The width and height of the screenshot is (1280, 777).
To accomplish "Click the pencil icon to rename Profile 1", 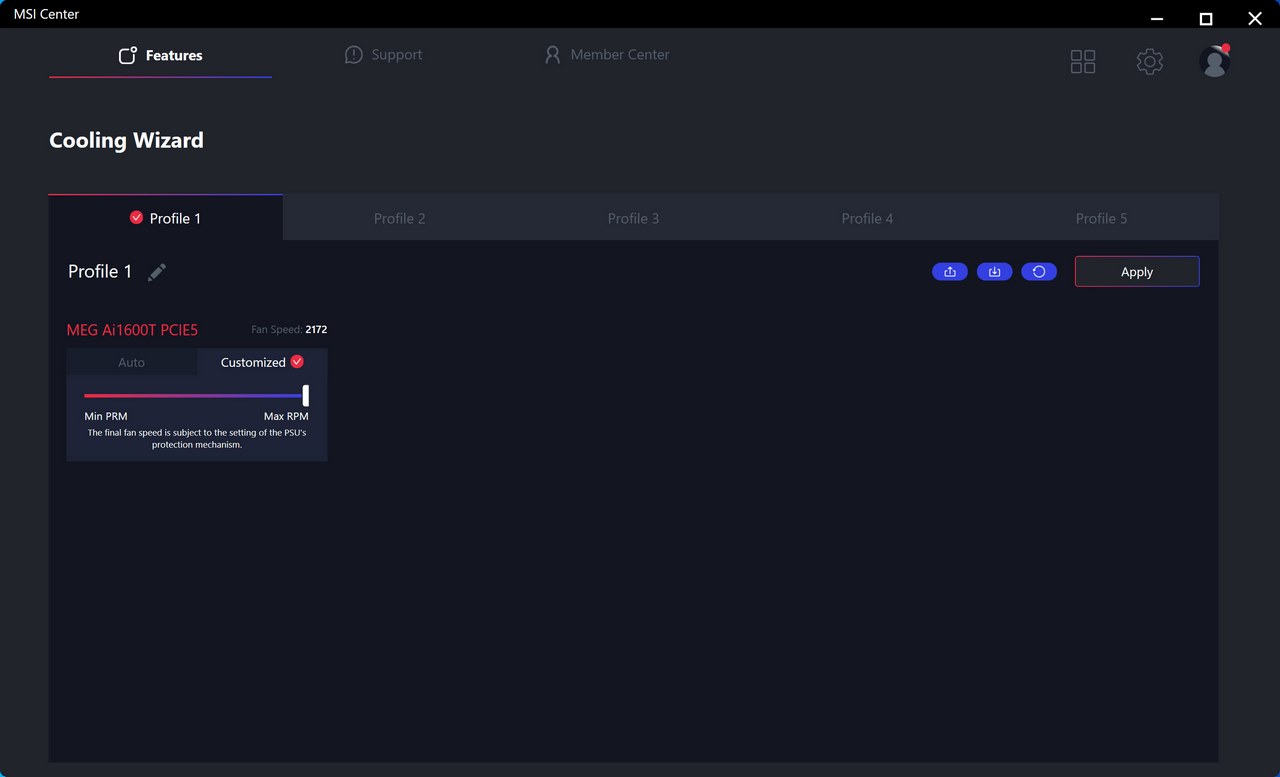I will tap(157, 272).
